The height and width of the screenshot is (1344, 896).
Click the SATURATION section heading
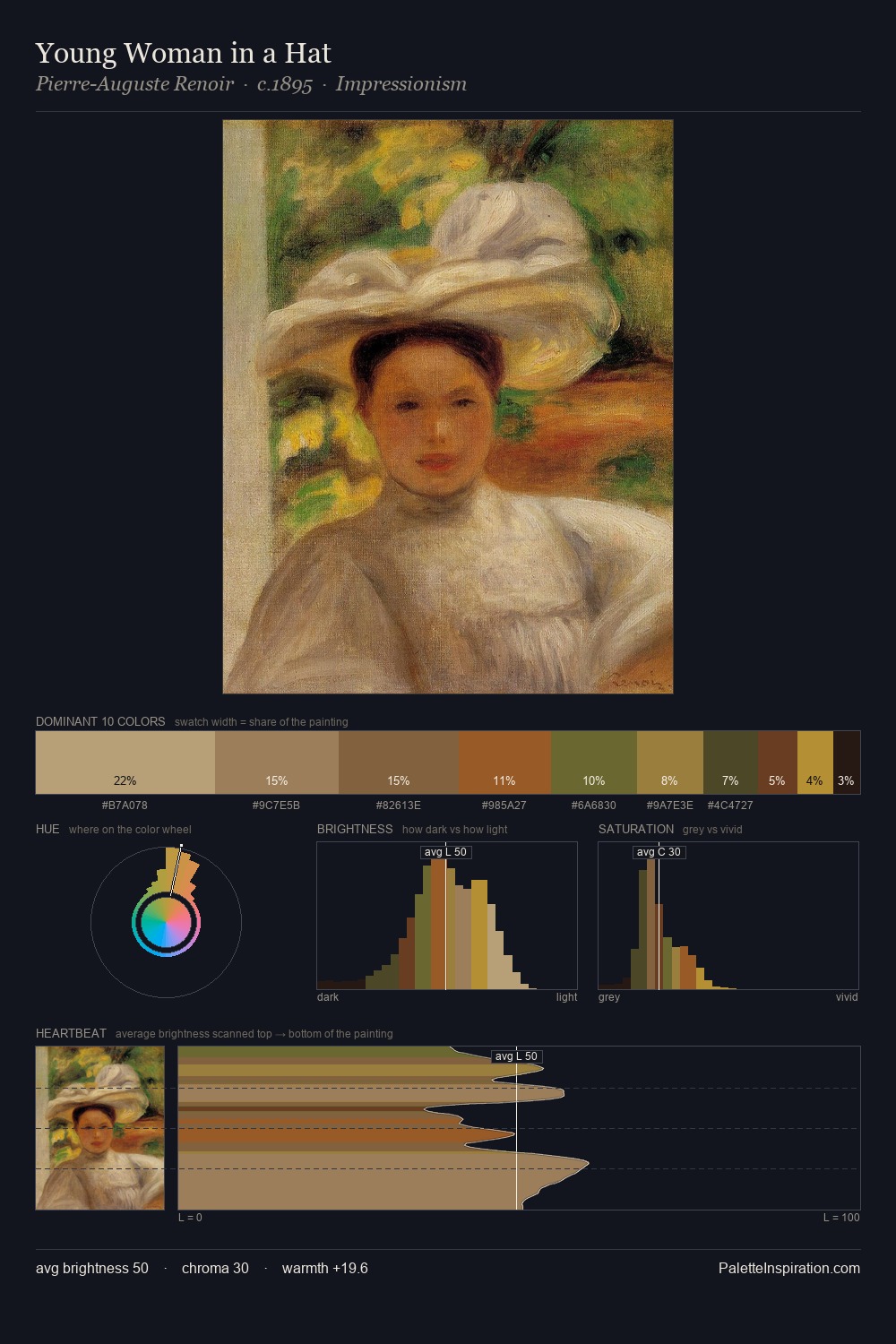click(636, 829)
